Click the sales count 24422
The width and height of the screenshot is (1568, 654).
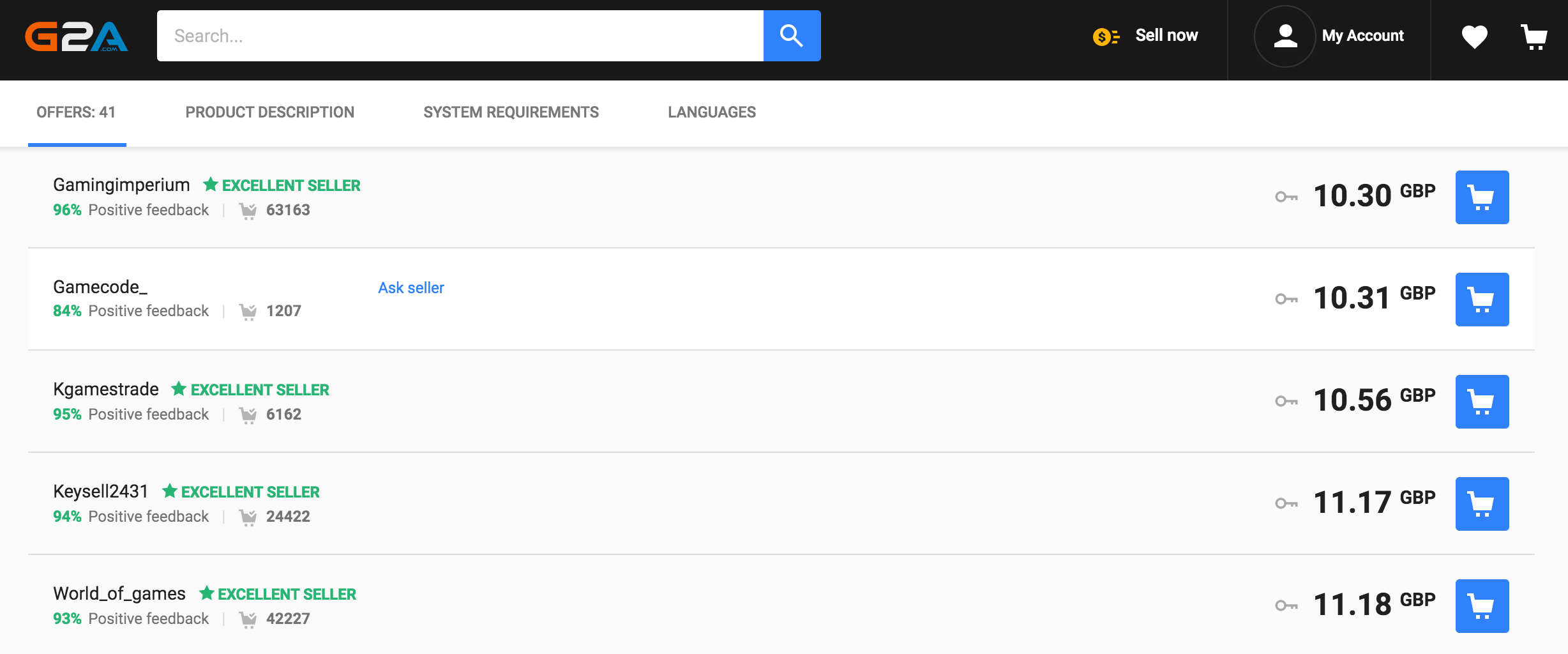288,517
